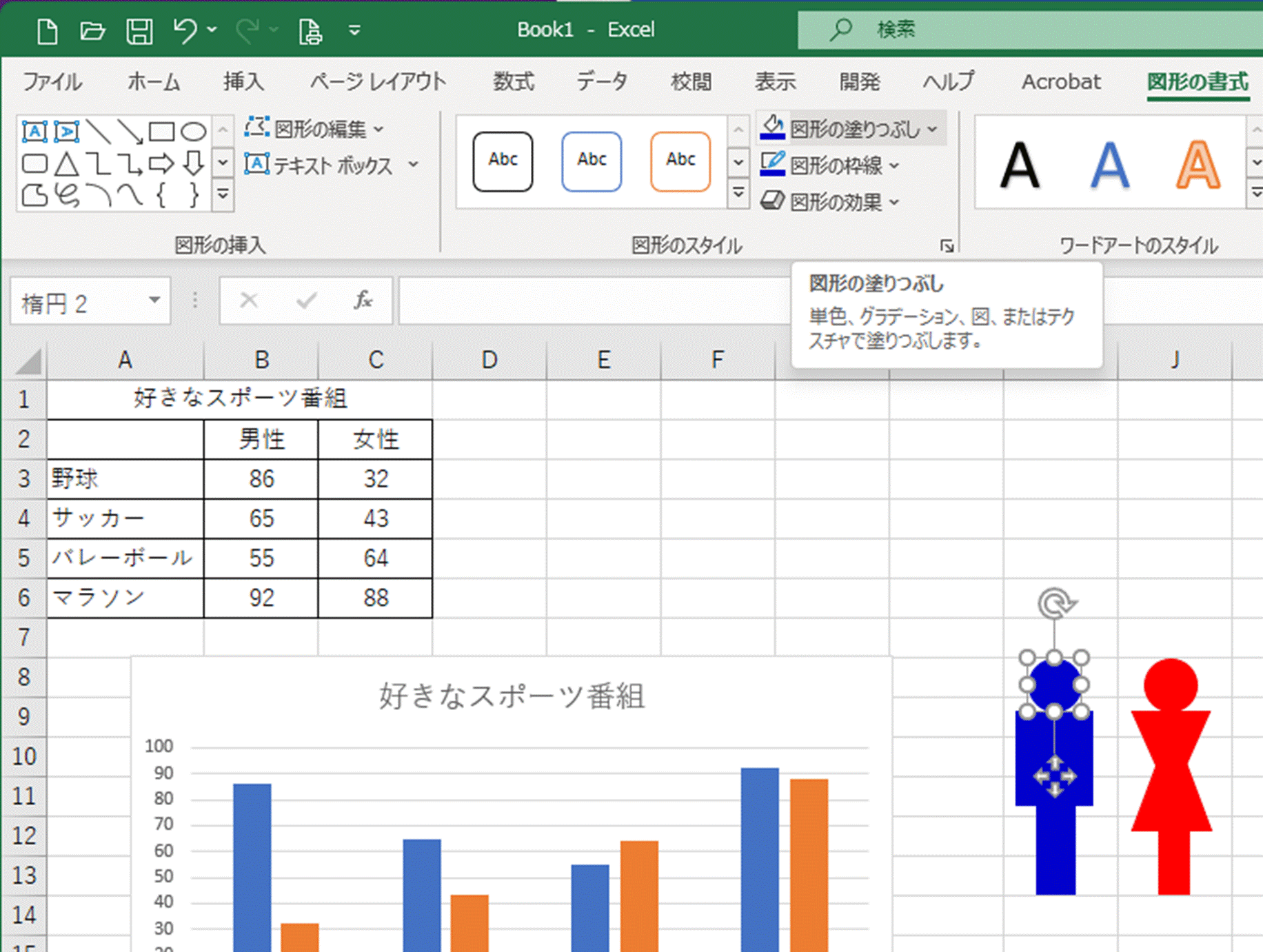This screenshot has height=952, width=1263.
Task: Open the 図形の塗りつぶし dropdown arrow
Action: tap(933, 130)
